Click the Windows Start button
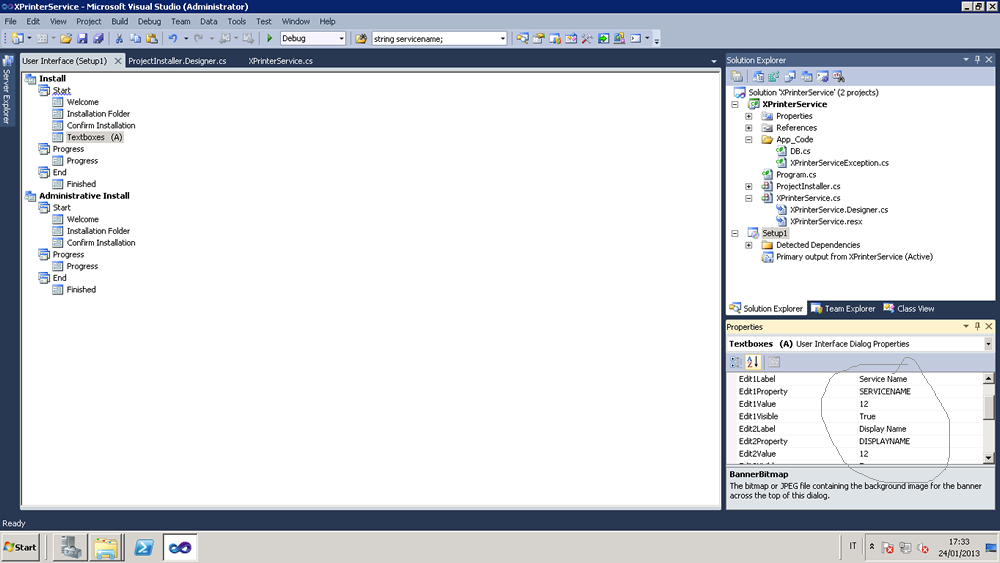Screen dimensions: 1000x563 [x=20, y=547]
